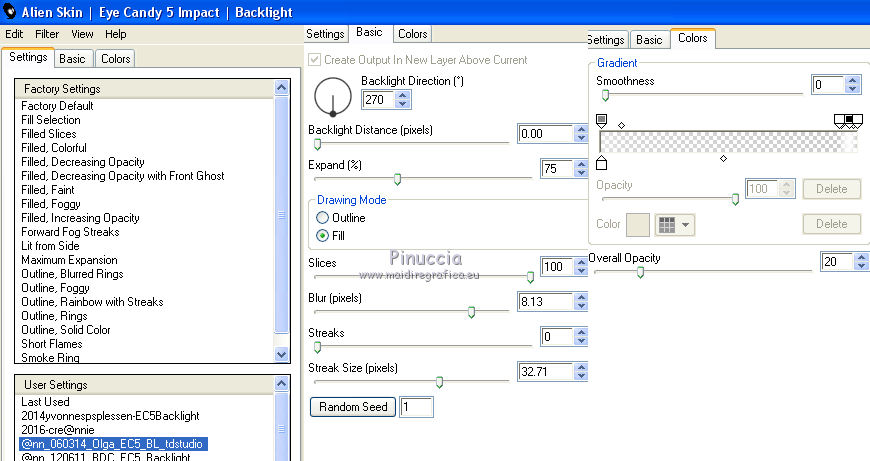Click the Backlight Direction dial
The width and height of the screenshot is (870, 461).
pos(333,97)
